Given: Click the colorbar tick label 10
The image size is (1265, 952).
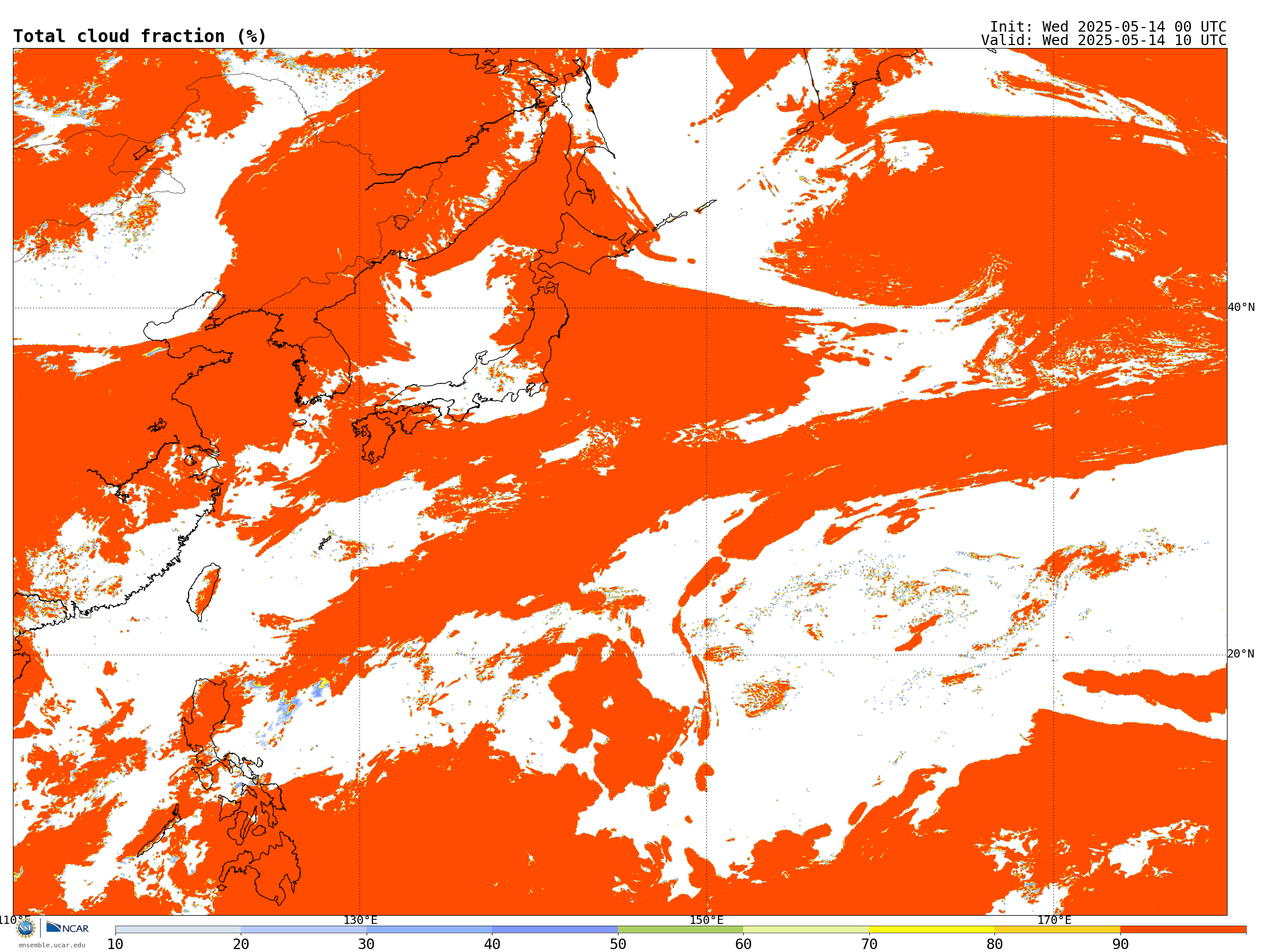Looking at the screenshot, I should click(115, 944).
